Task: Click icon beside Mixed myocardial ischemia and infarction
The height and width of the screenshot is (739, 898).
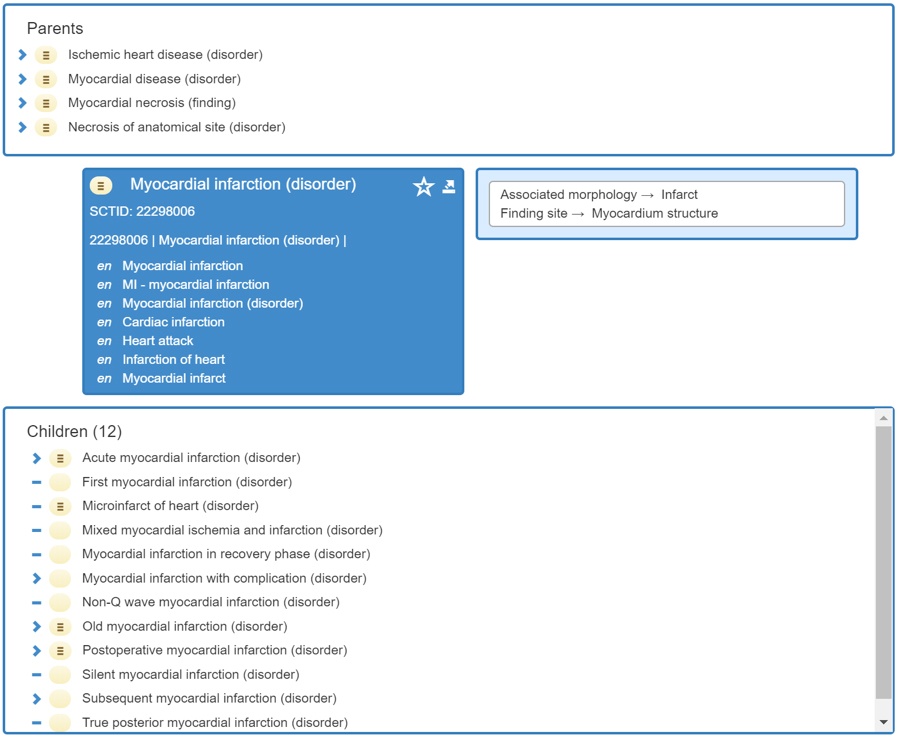Action: pyautogui.click(x=60, y=530)
